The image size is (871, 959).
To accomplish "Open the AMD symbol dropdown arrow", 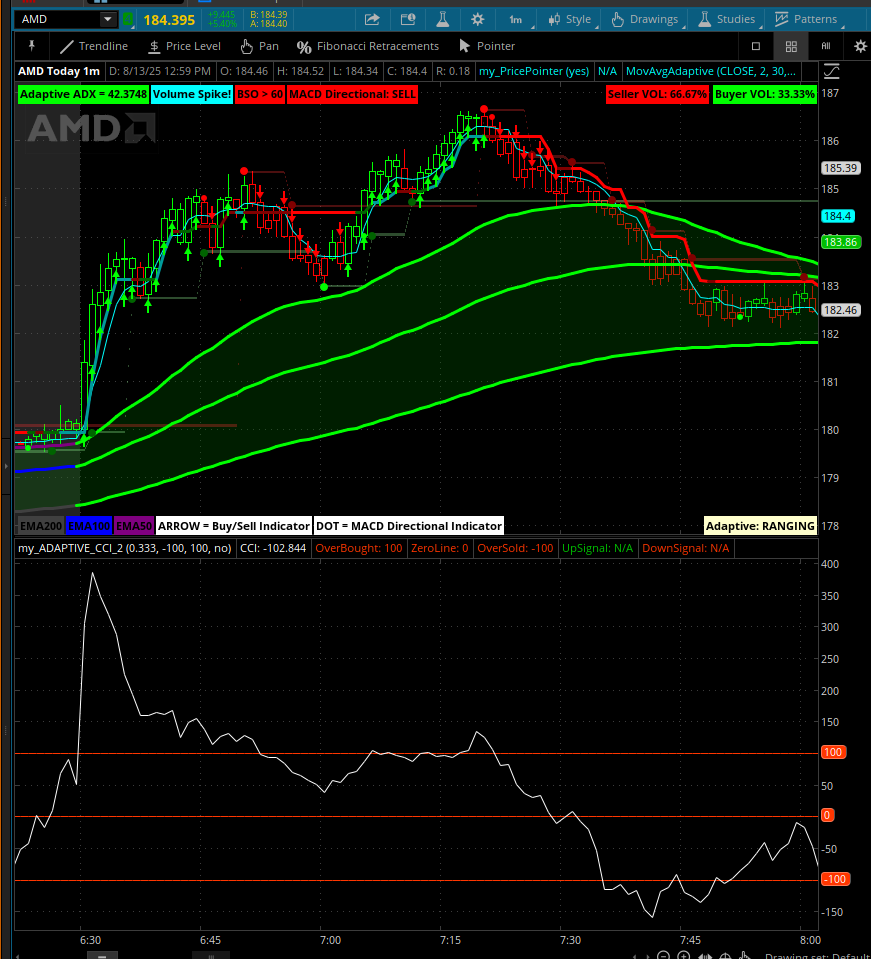I will [107, 19].
